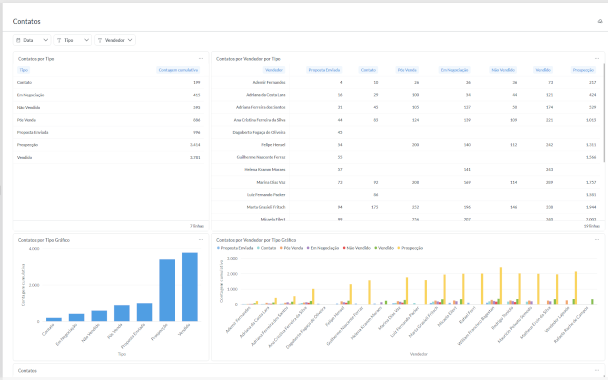Open the Tipo filter dropdown
The image size is (608, 380).
73,40
